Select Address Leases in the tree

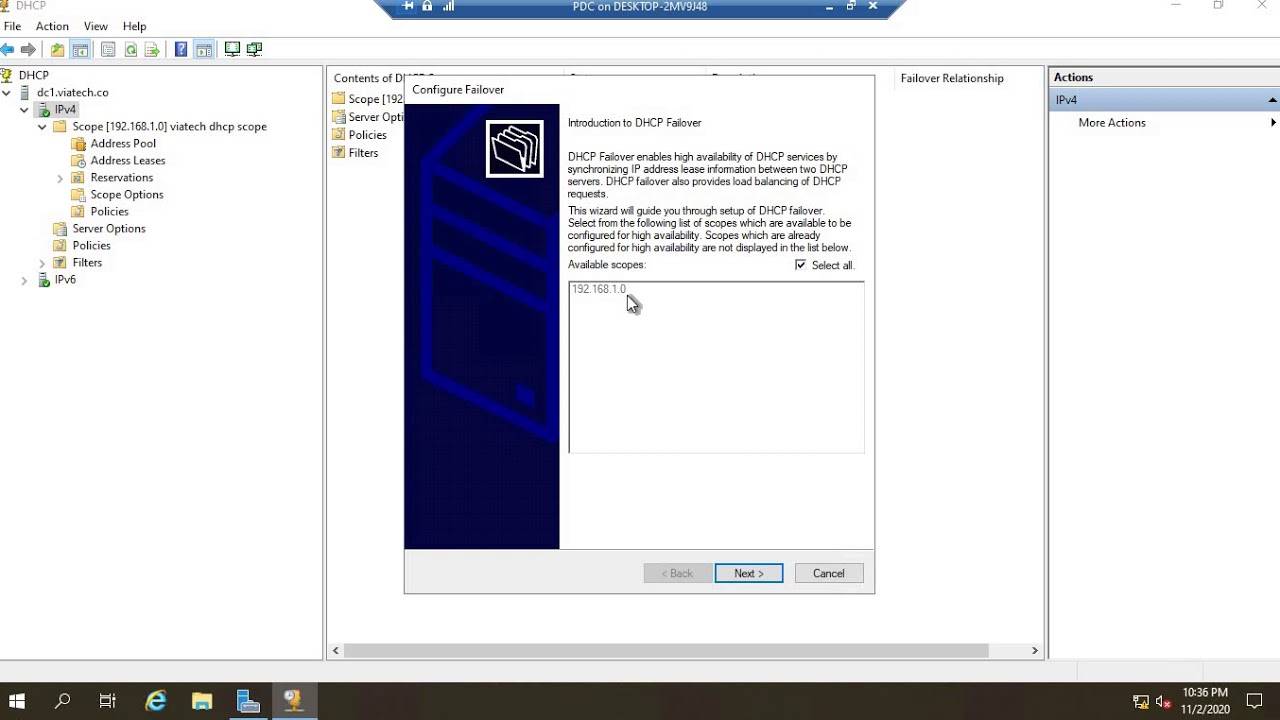point(128,160)
